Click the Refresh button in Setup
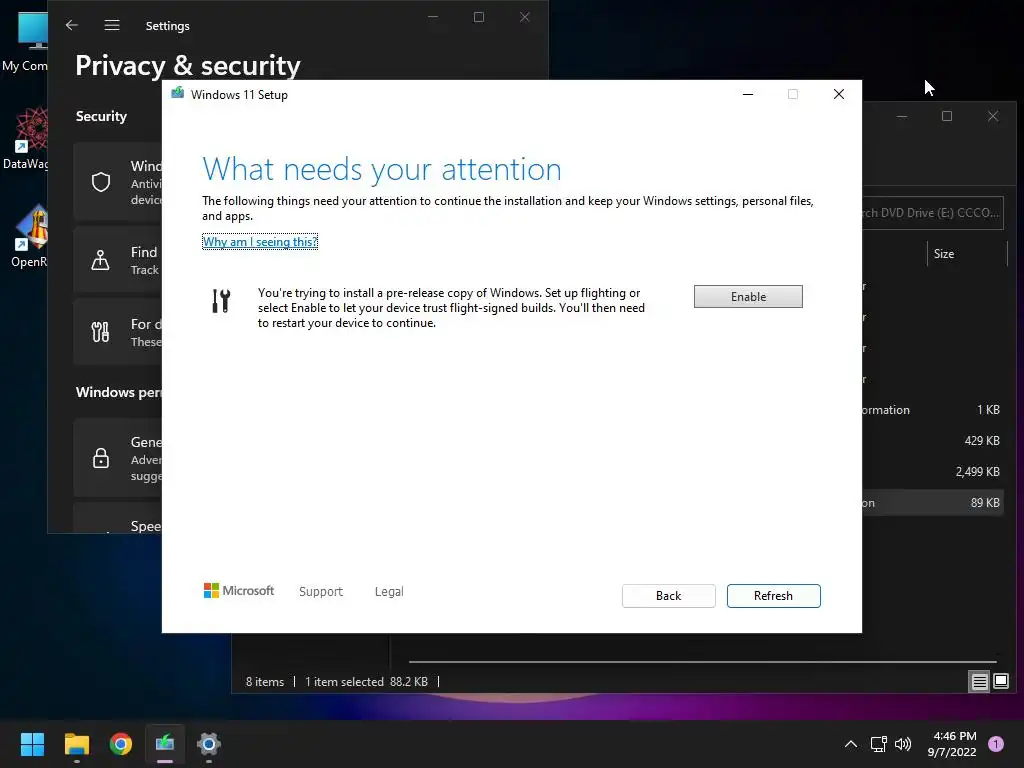The width and height of the screenshot is (1024, 768). point(773,596)
